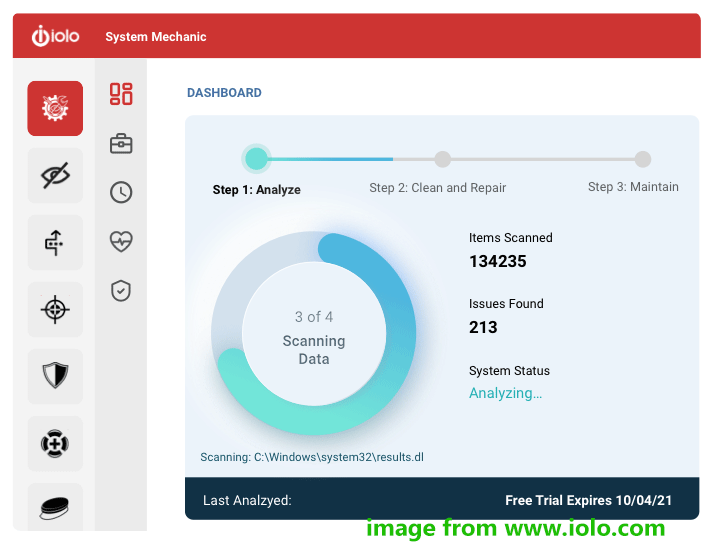Click the Step 1 Analyze progress node
713x543 pixels.
pyautogui.click(x=256, y=159)
